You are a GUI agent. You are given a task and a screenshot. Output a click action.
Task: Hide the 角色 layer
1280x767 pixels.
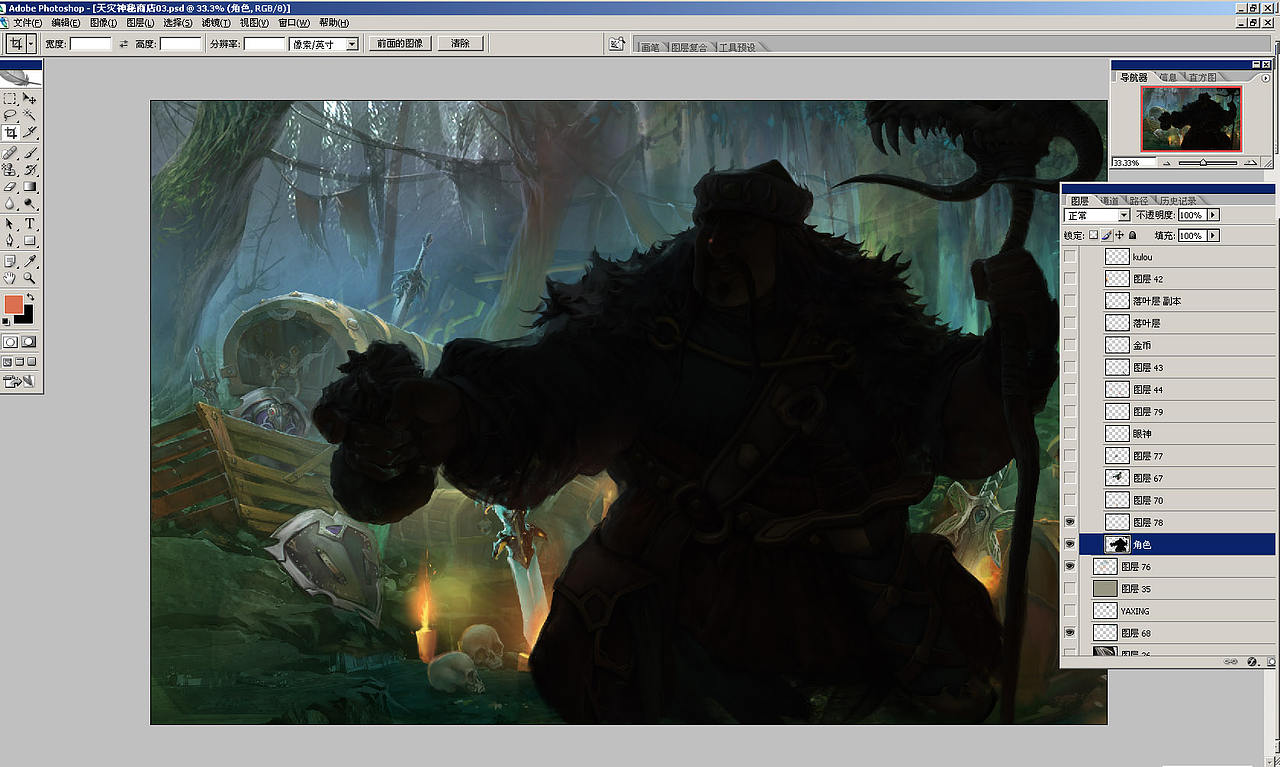tap(1070, 544)
